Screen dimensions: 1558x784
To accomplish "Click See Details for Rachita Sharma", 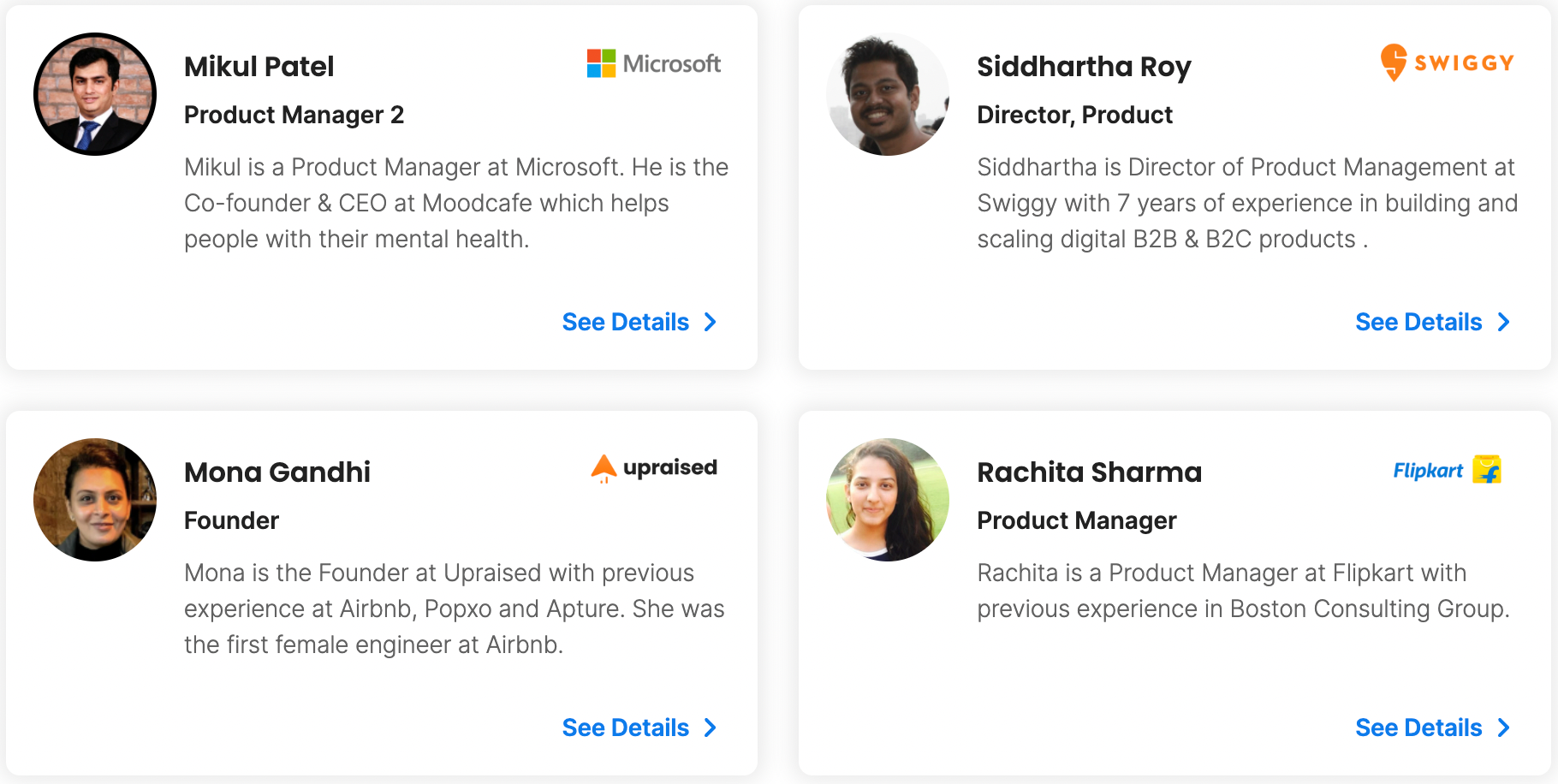I will click(x=1418, y=728).
